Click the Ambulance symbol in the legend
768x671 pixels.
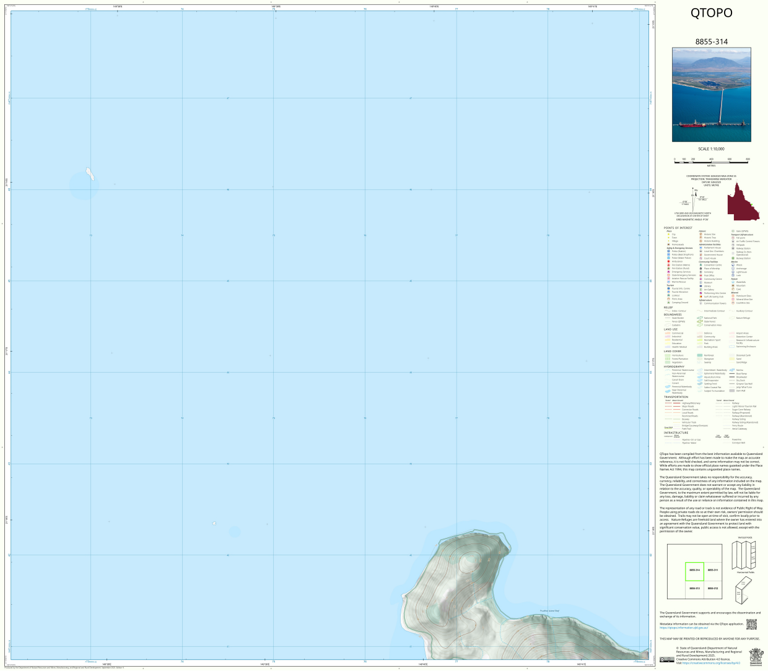pyautogui.click(x=669, y=262)
